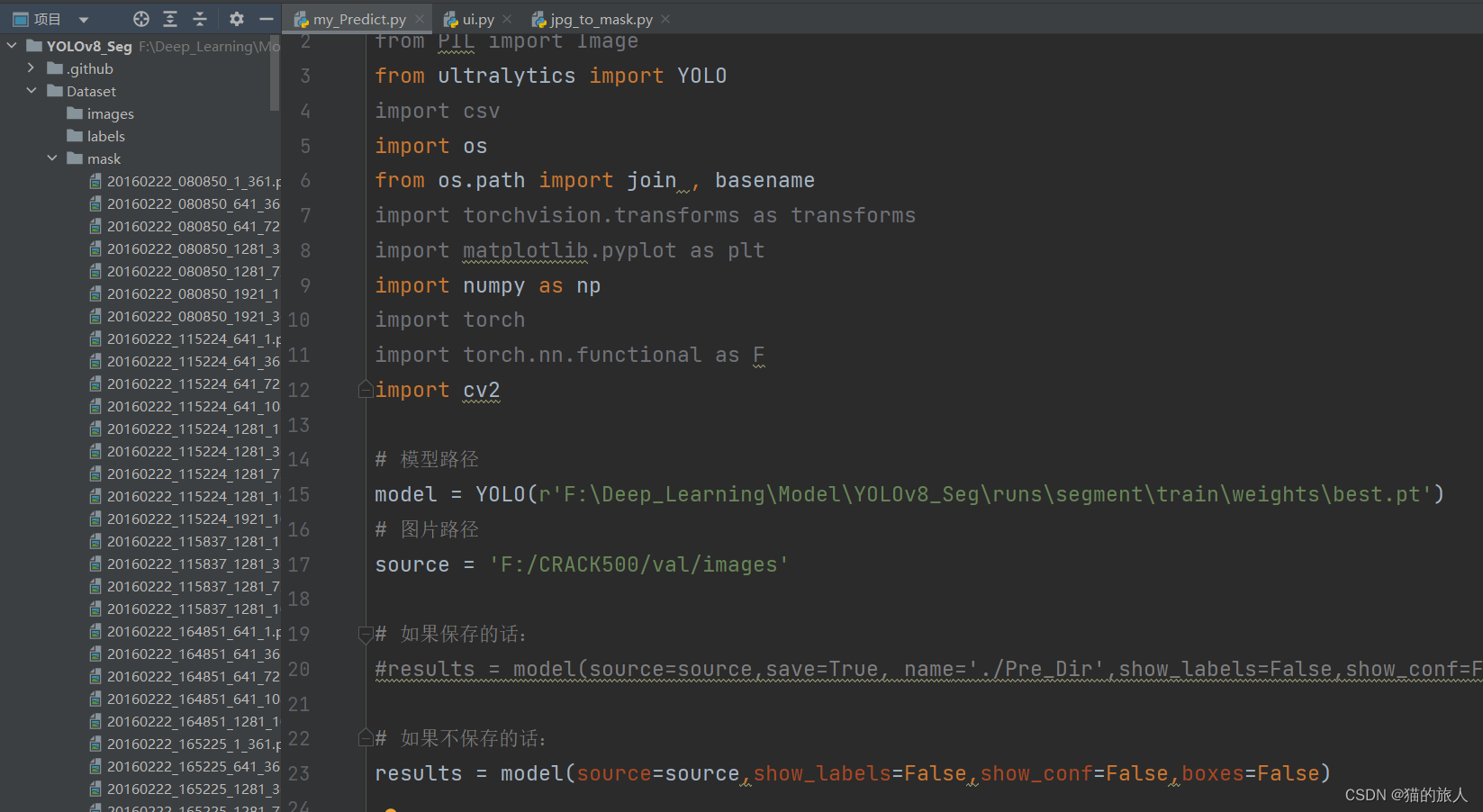Click the Project panel title icon

21,19
